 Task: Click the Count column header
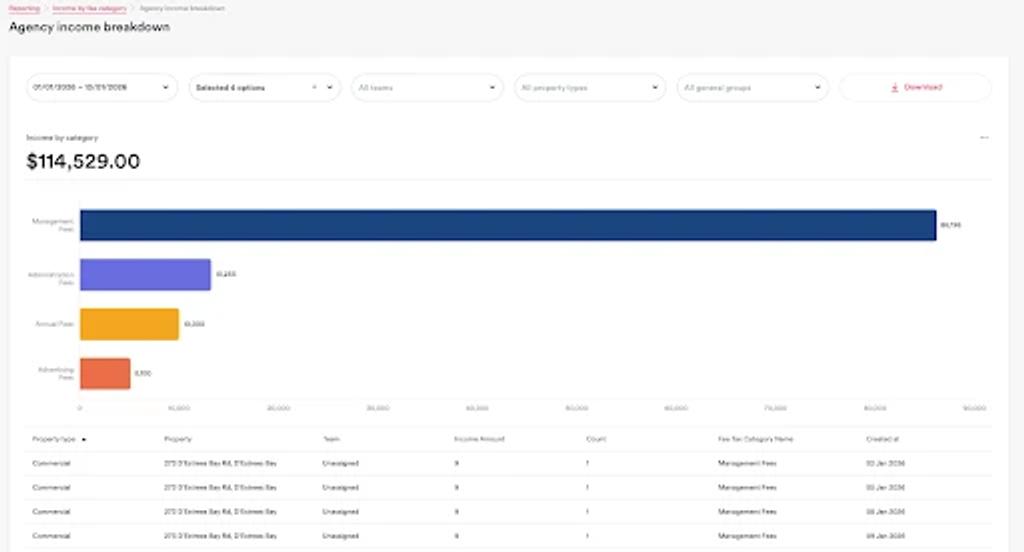[596, 439]
